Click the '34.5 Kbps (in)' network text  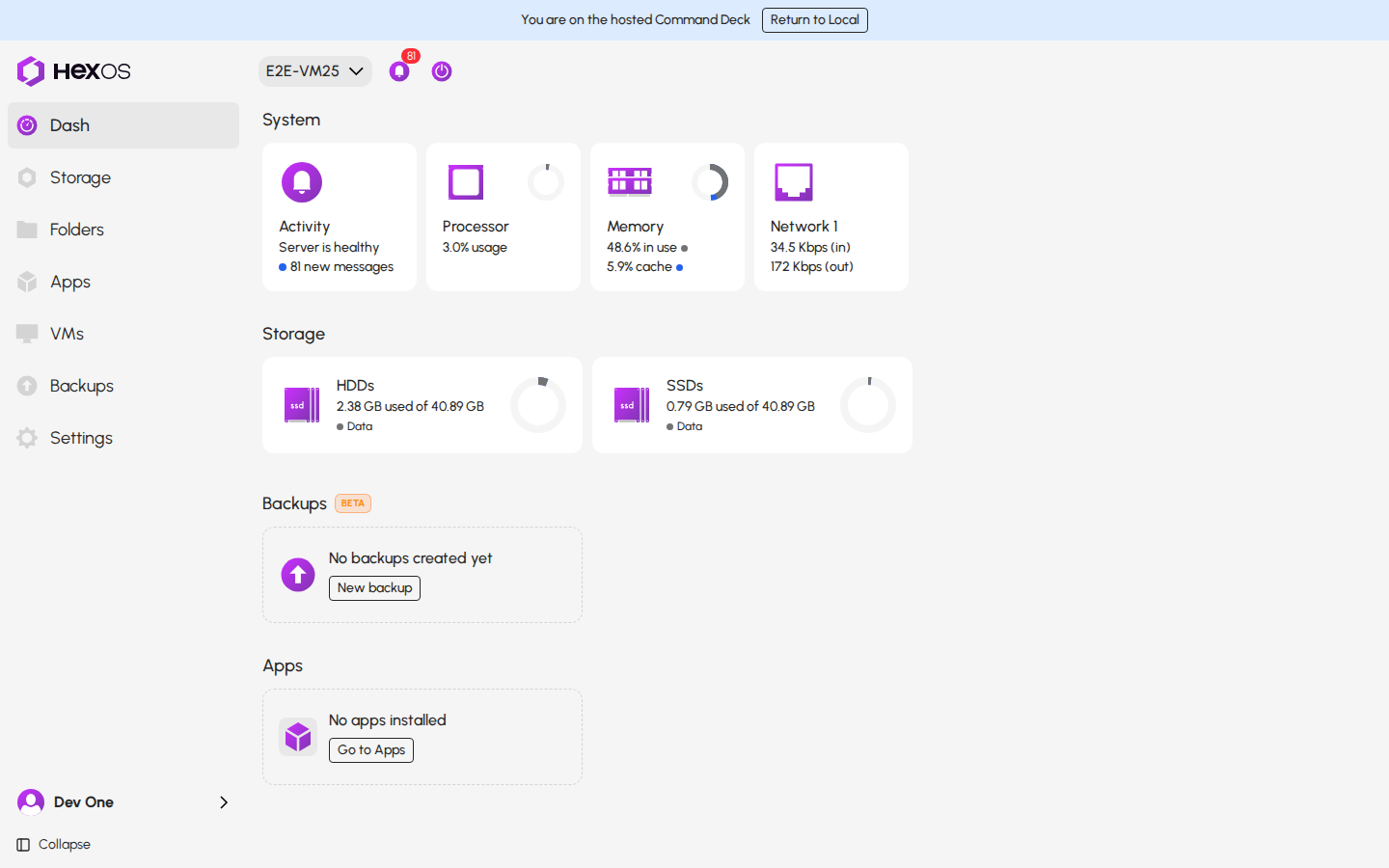(x=810, y=248)
